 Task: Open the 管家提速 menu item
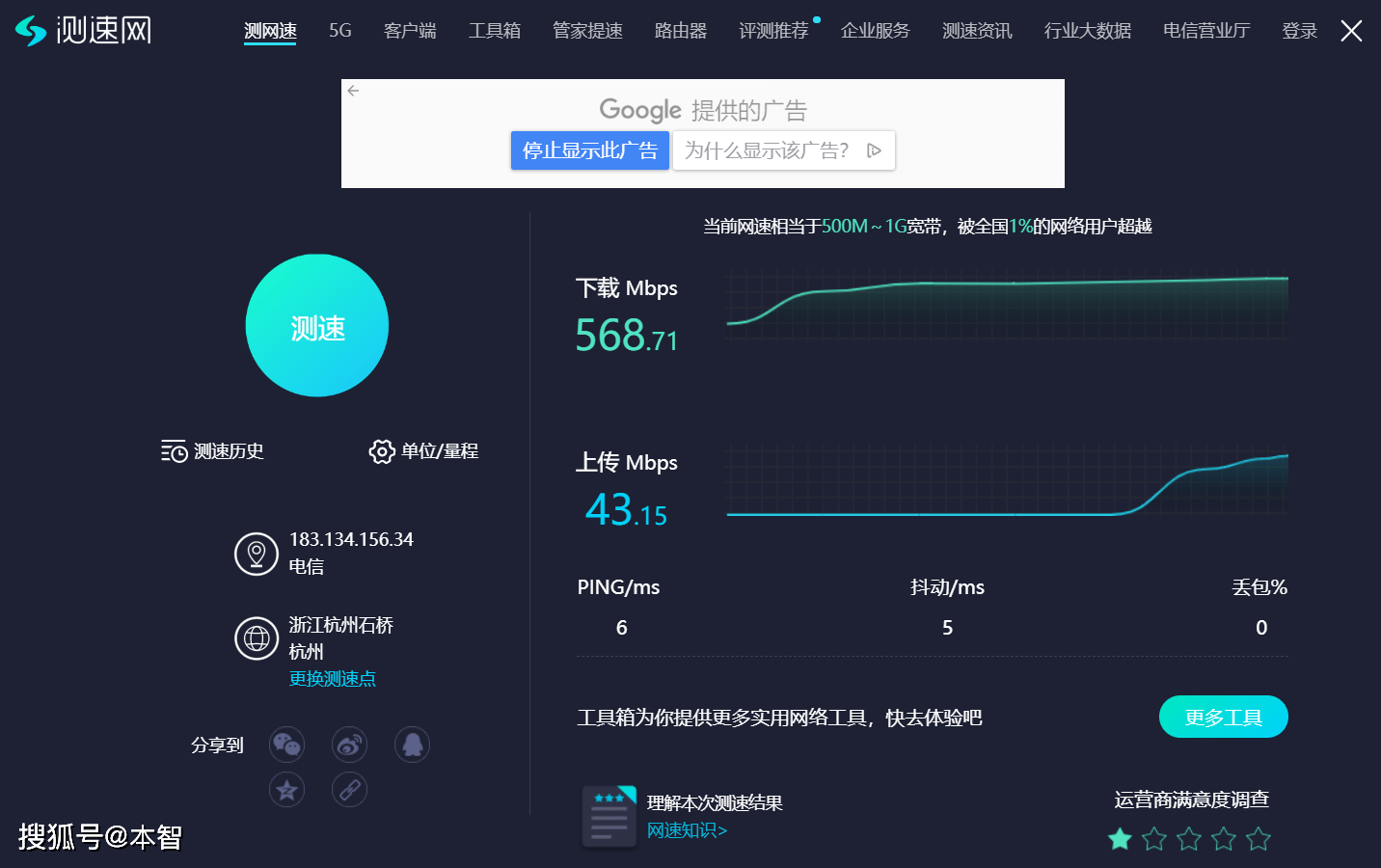[587, 31]
